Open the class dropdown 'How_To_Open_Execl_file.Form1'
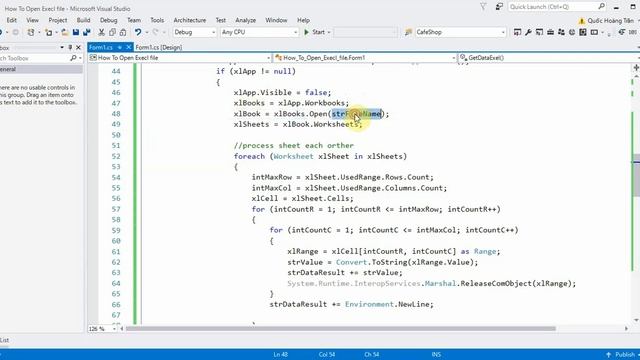 365,58
